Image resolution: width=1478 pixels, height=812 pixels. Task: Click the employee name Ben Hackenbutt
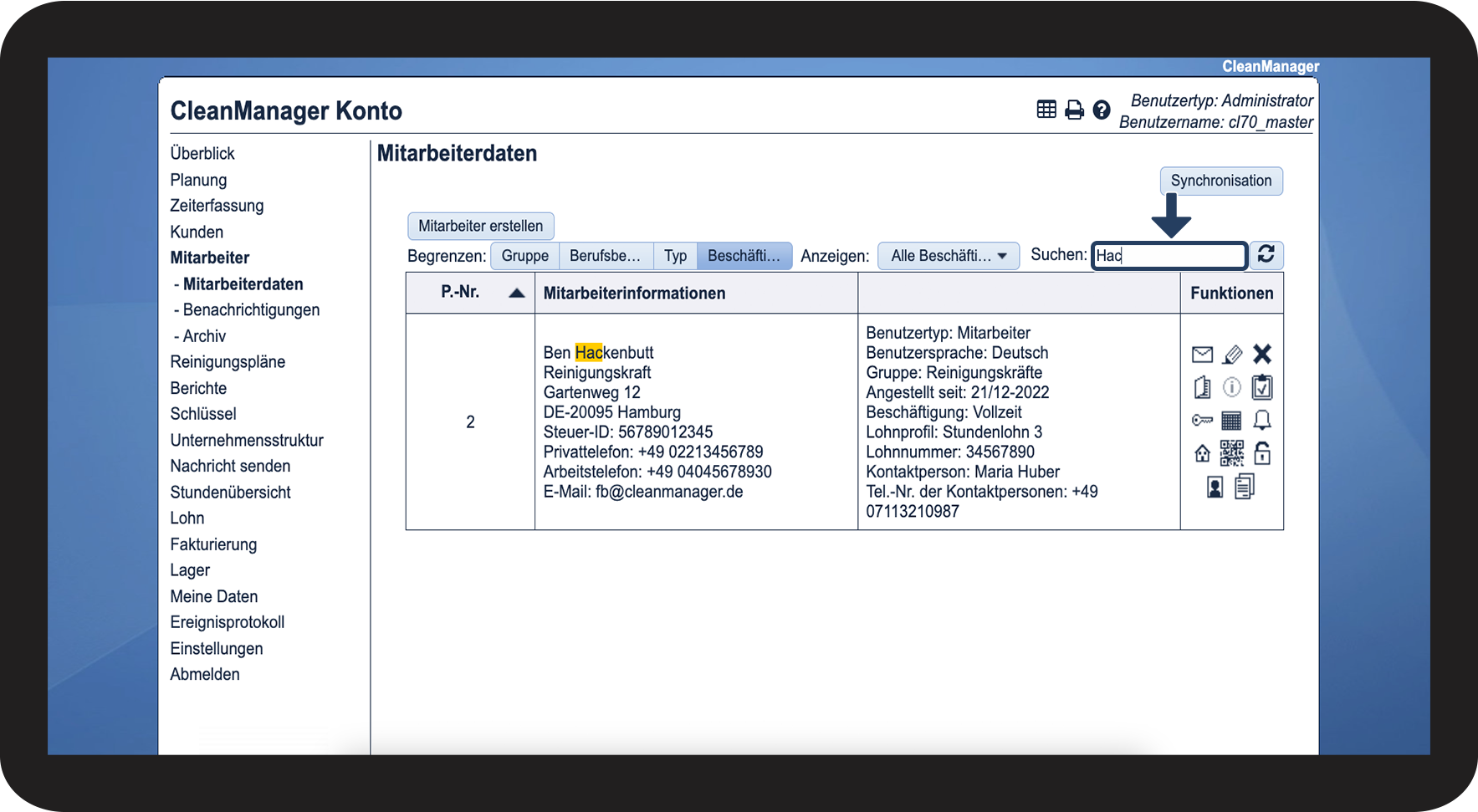tap(598, 353)
